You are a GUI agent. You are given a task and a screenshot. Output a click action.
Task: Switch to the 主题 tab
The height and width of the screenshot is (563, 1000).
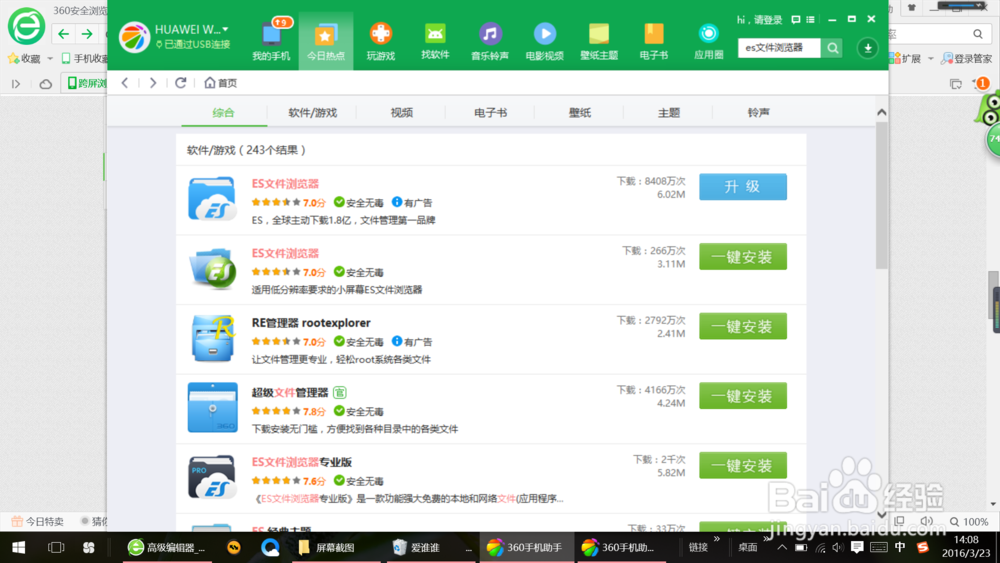pyautogui.click(x=669, y=113)
